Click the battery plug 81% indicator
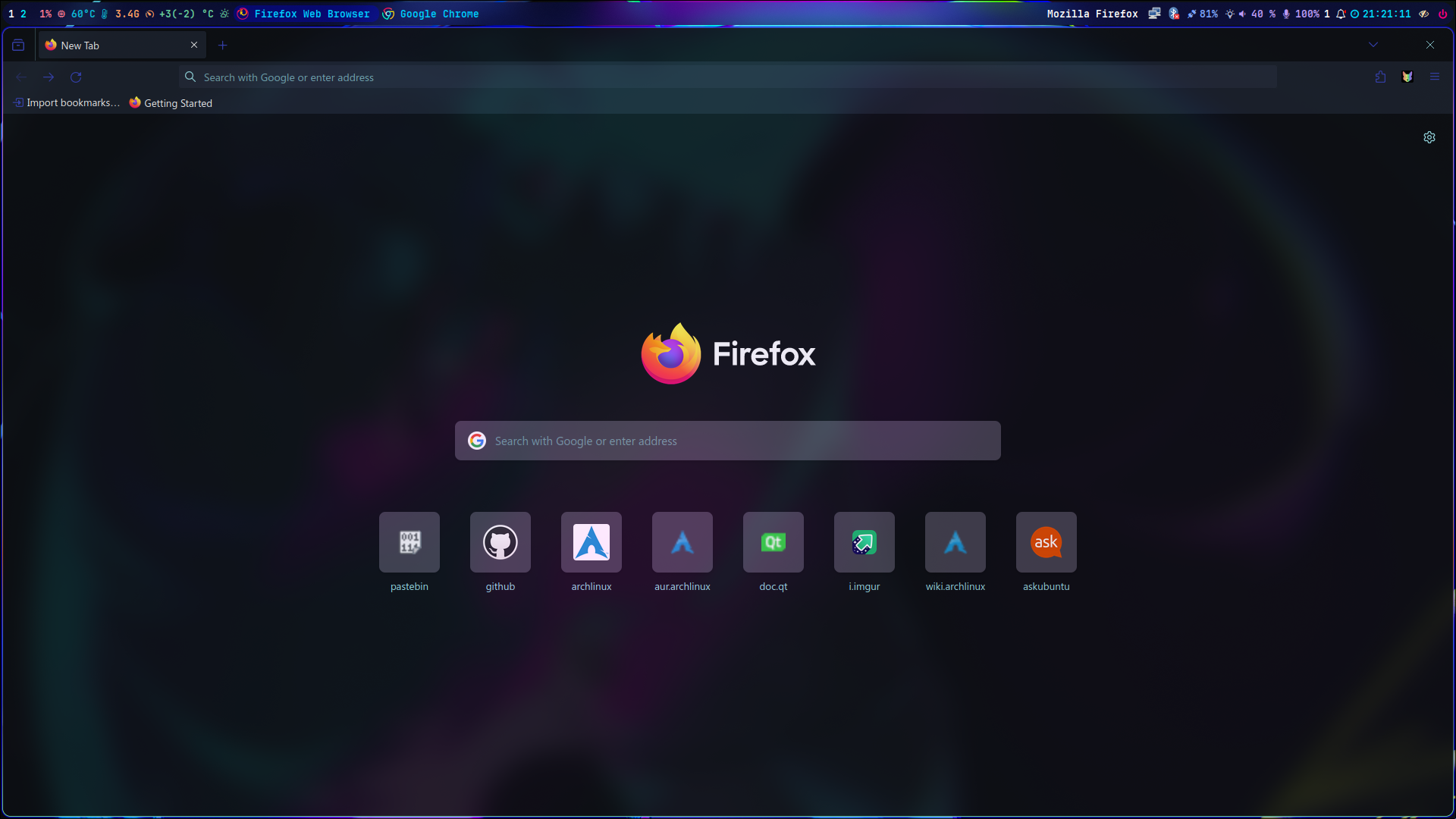This screenshot has width=1456, height=819. pyautogui.click(x=1203, y=14)
